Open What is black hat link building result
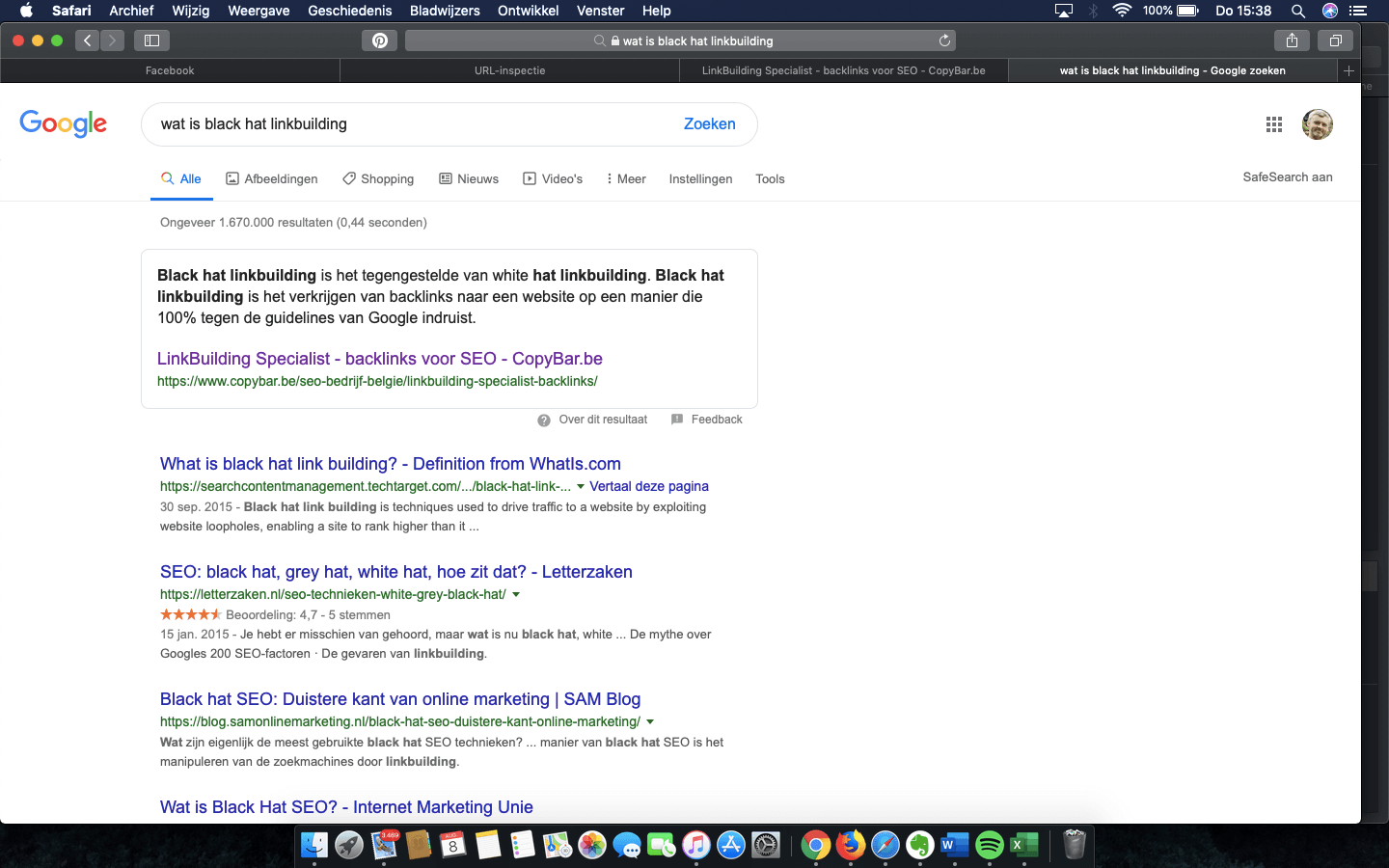 tap(391, 464)
